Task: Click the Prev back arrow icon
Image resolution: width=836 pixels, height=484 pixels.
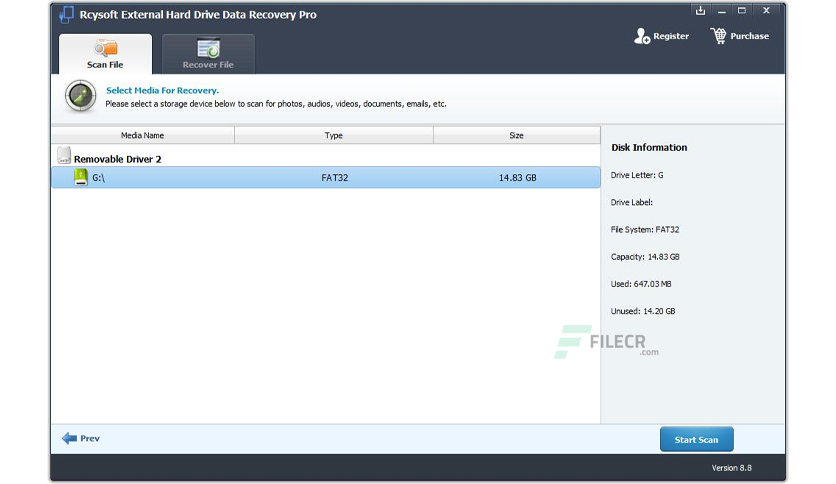Action: (x=69, y=439)
